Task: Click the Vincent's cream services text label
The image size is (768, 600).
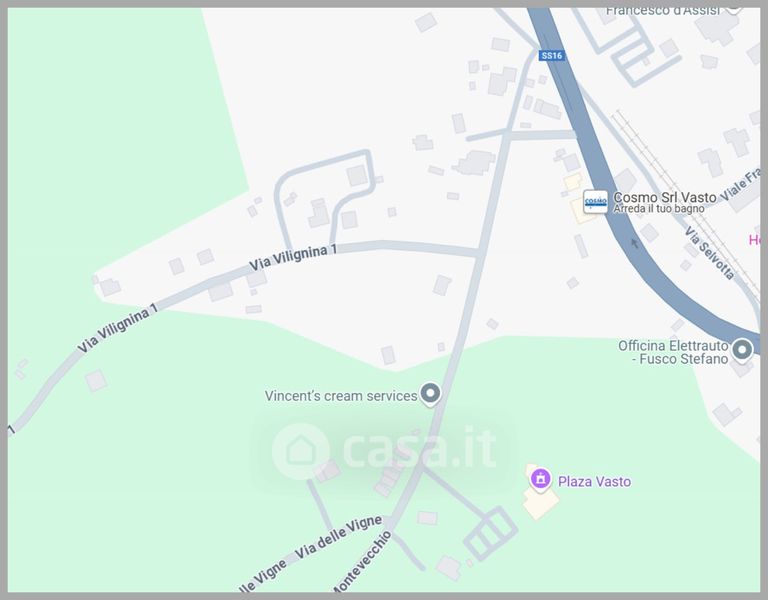Action: pos(341,396)
